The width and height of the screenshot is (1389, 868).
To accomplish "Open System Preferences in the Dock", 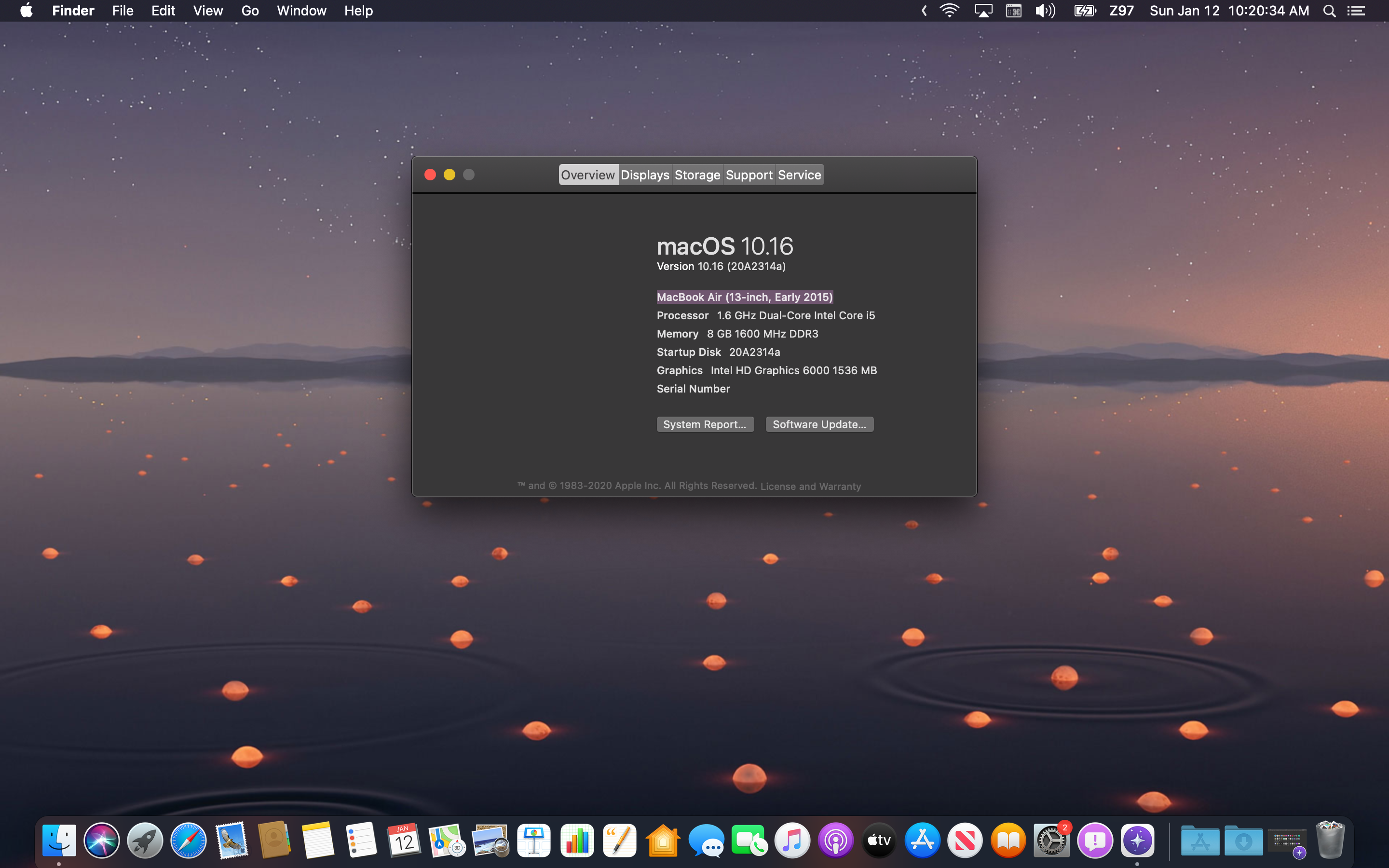I will pos(1051,841).
